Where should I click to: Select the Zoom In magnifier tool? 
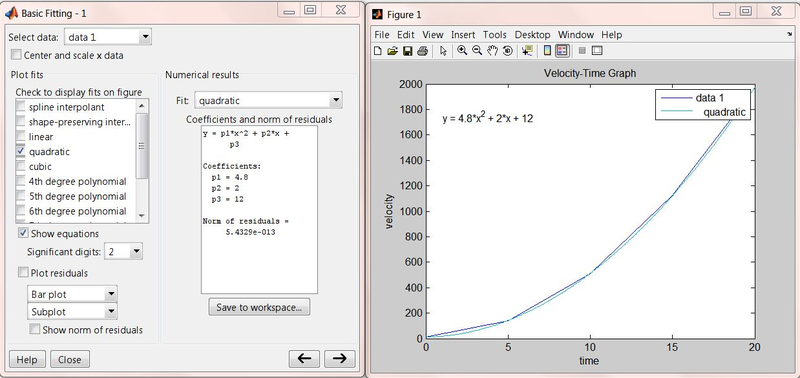coord(462,50)
